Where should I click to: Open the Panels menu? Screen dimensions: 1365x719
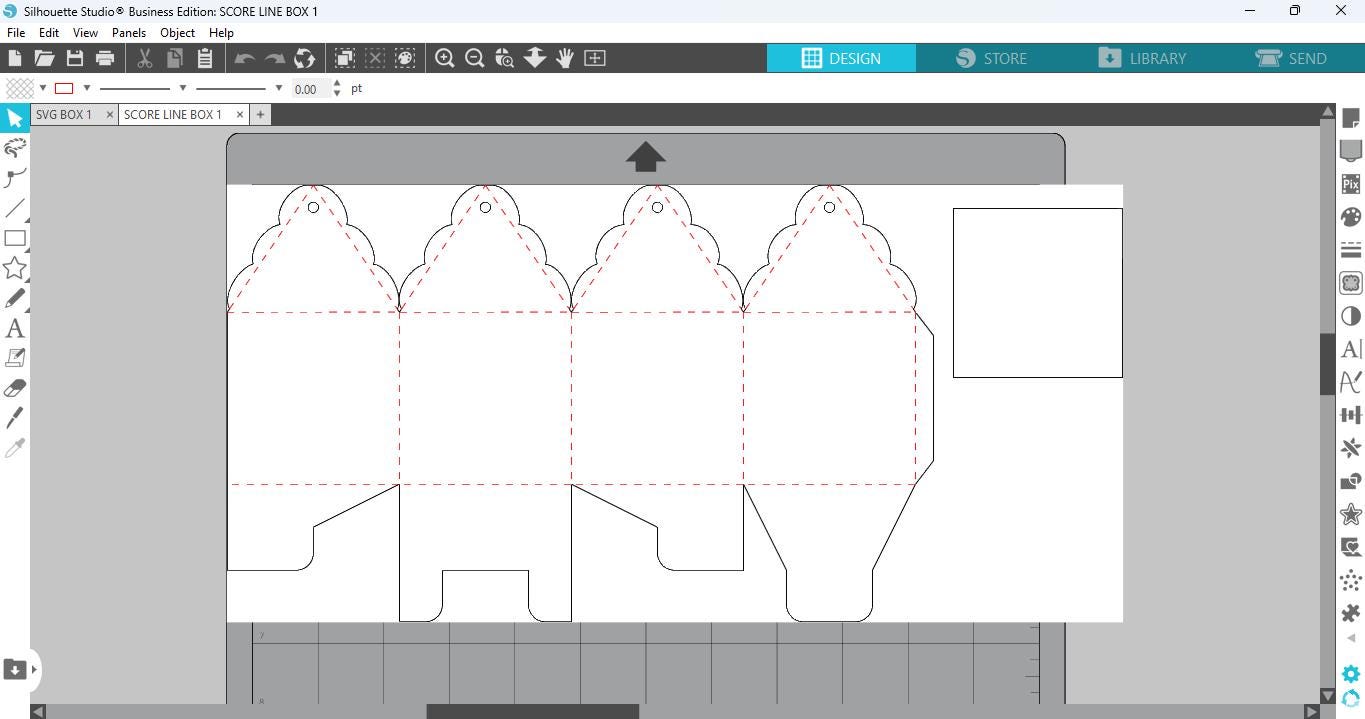tap(129, 33)
